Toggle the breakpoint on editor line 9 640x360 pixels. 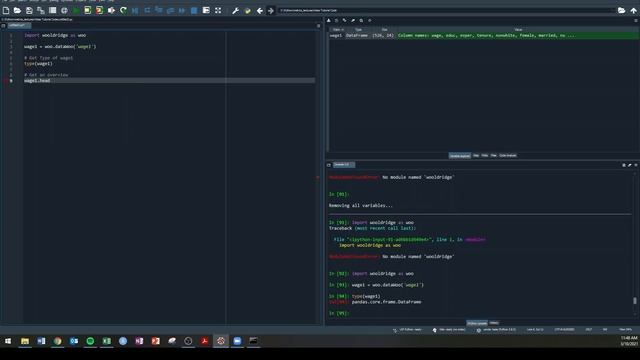(x=6, y=81)
